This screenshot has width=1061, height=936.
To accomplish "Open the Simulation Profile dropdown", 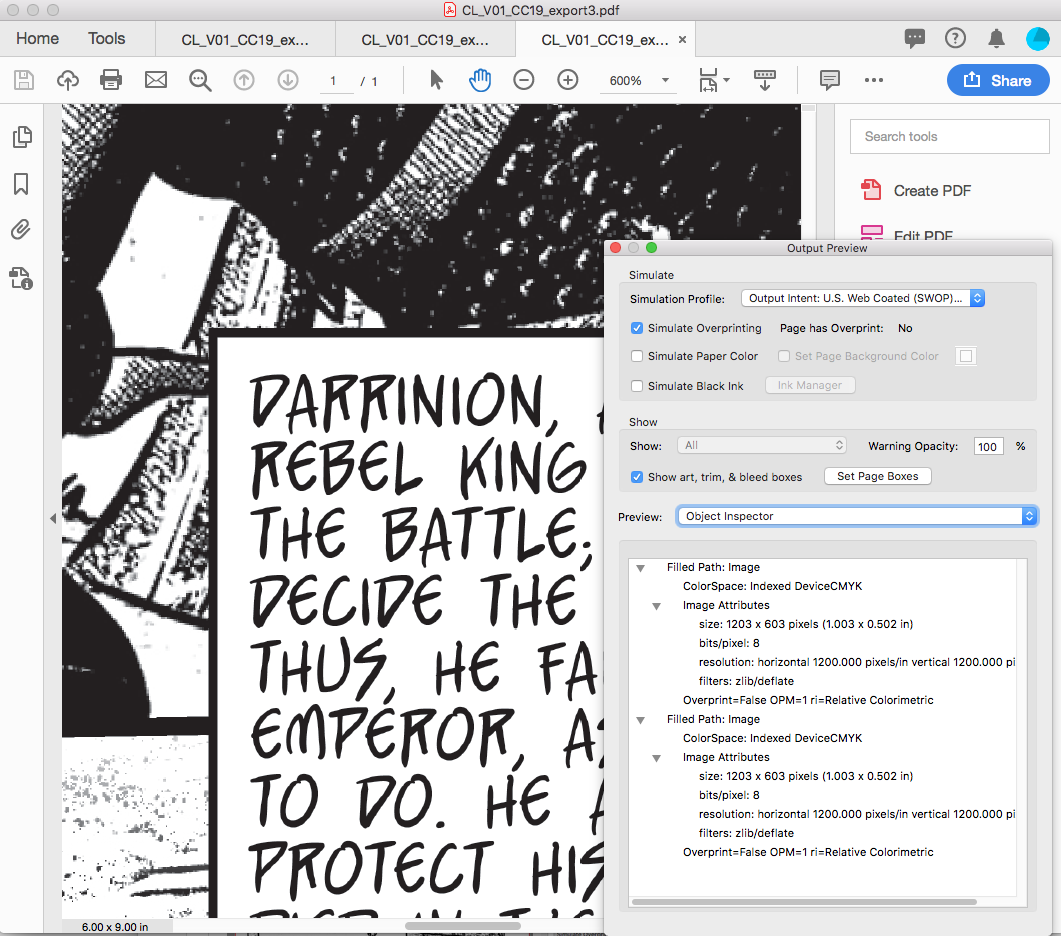I will [x=863, y=298].
